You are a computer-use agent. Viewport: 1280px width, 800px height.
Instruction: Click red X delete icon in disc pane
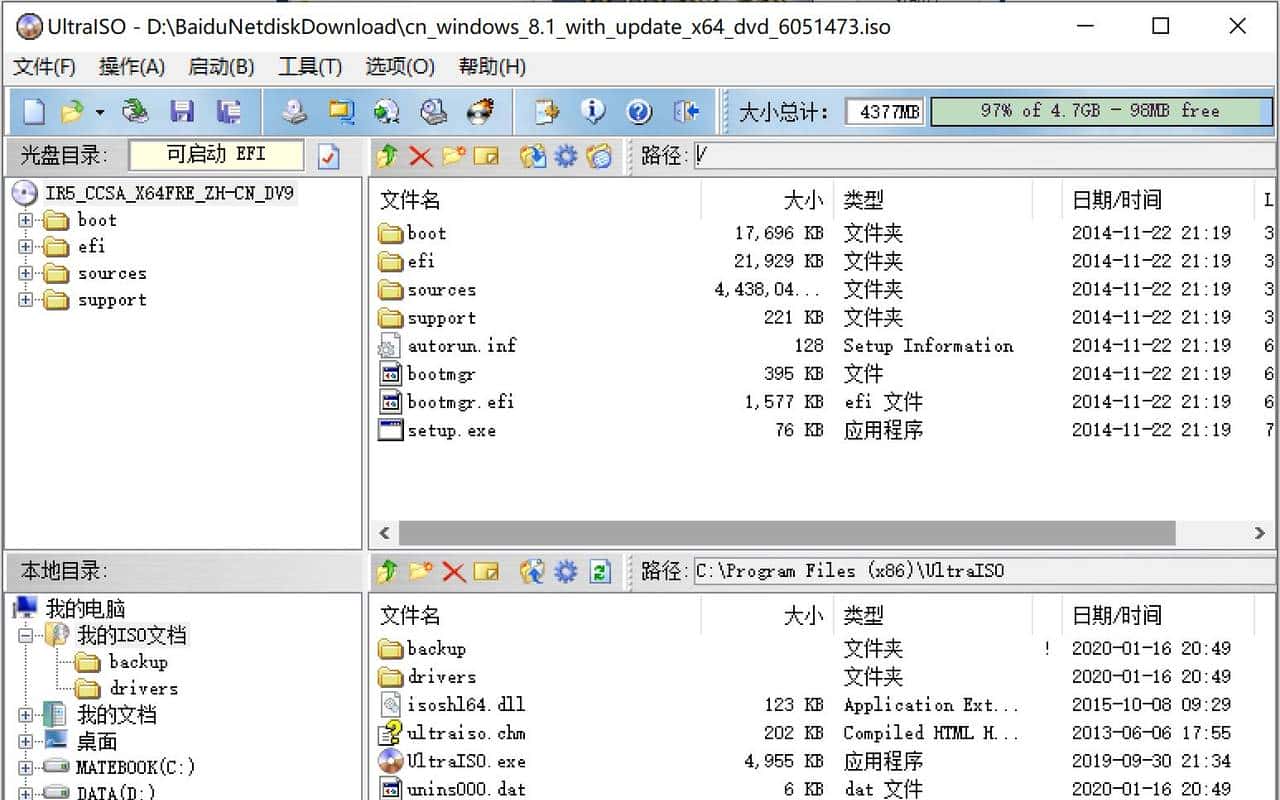pyautogui.click(x=421, y=156)
